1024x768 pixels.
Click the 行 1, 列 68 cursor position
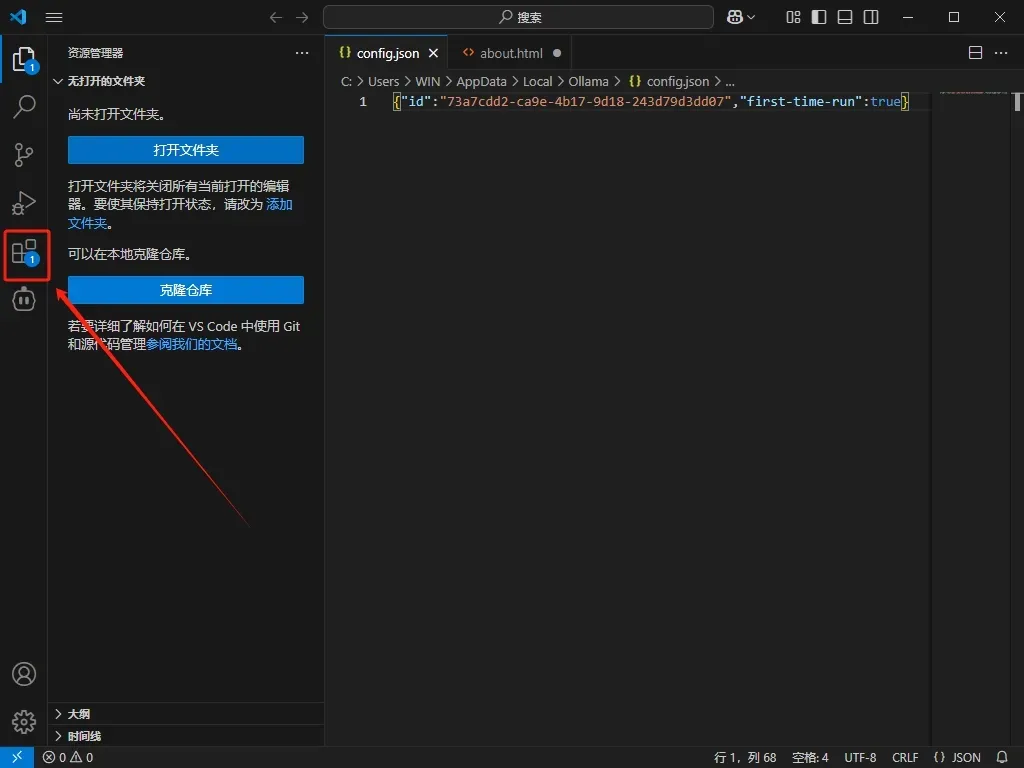[x=745, y=758]
